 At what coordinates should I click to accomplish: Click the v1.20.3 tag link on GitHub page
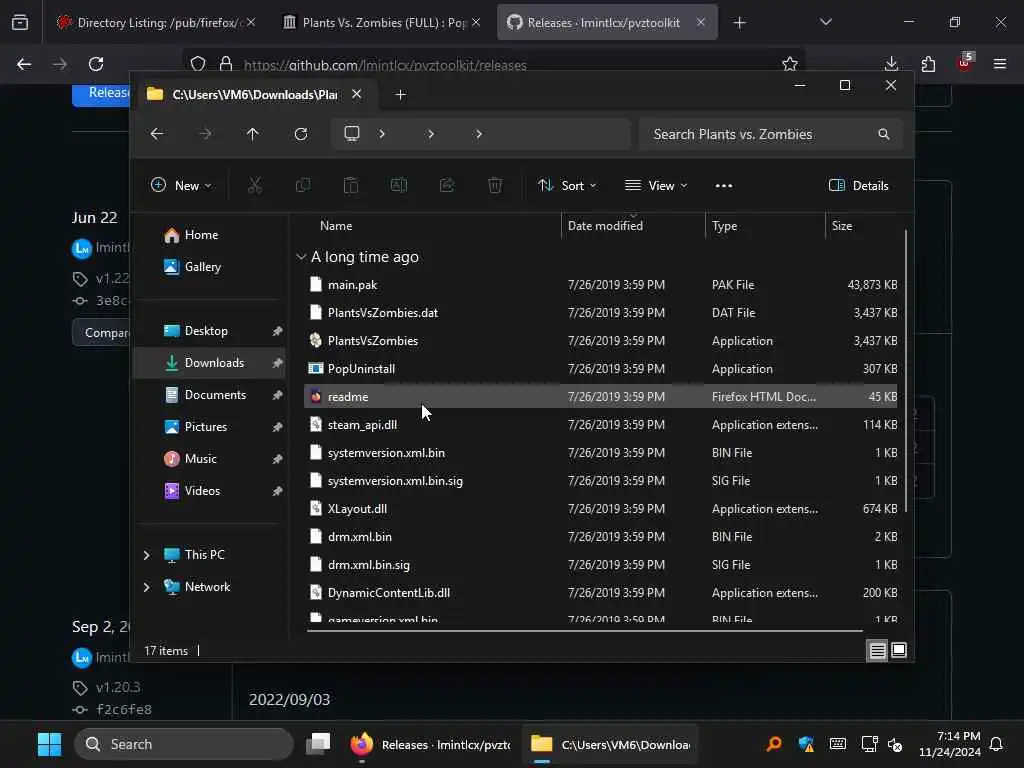[118, 687]
